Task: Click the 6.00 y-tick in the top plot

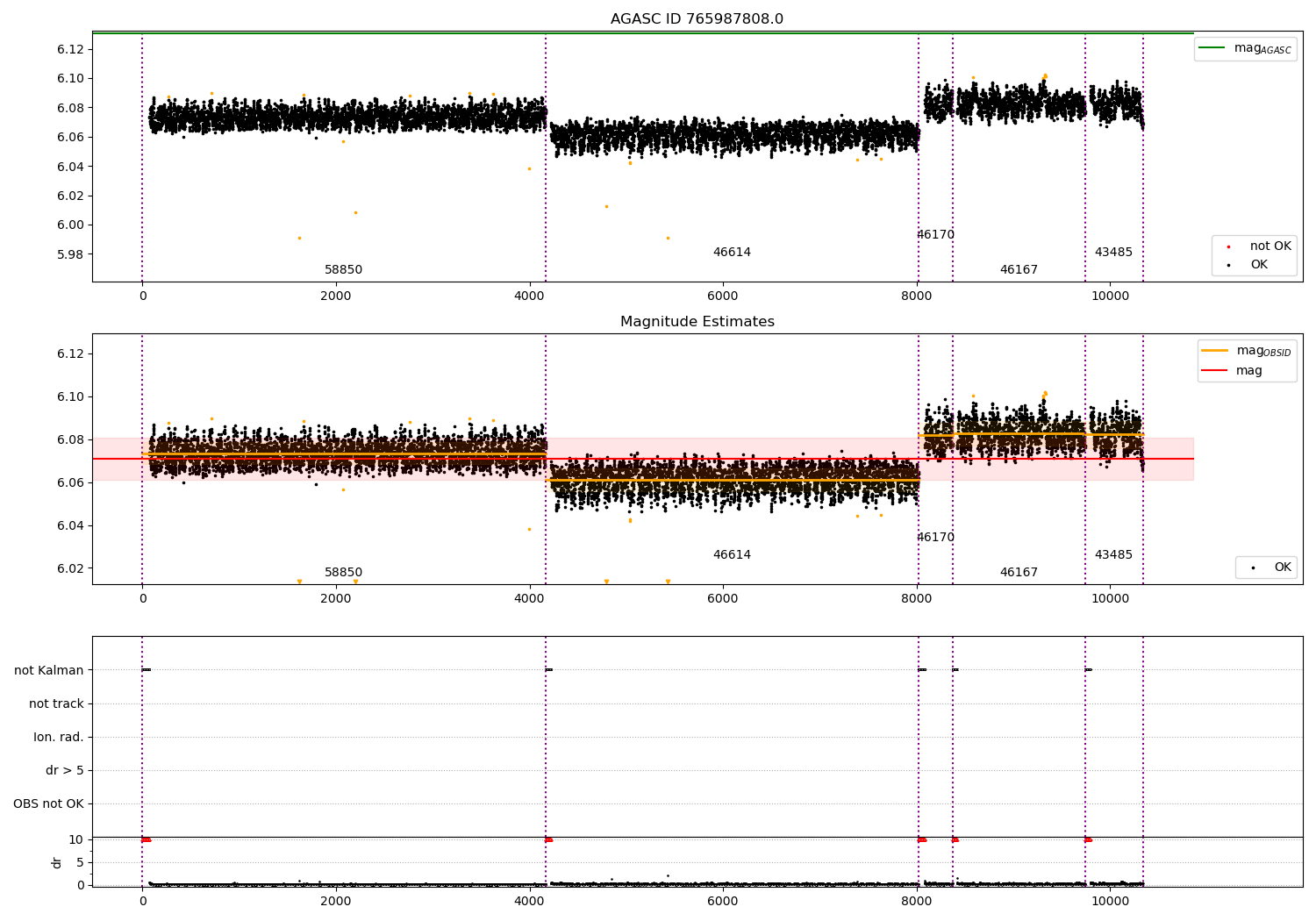Action: (x=70, y=225)
